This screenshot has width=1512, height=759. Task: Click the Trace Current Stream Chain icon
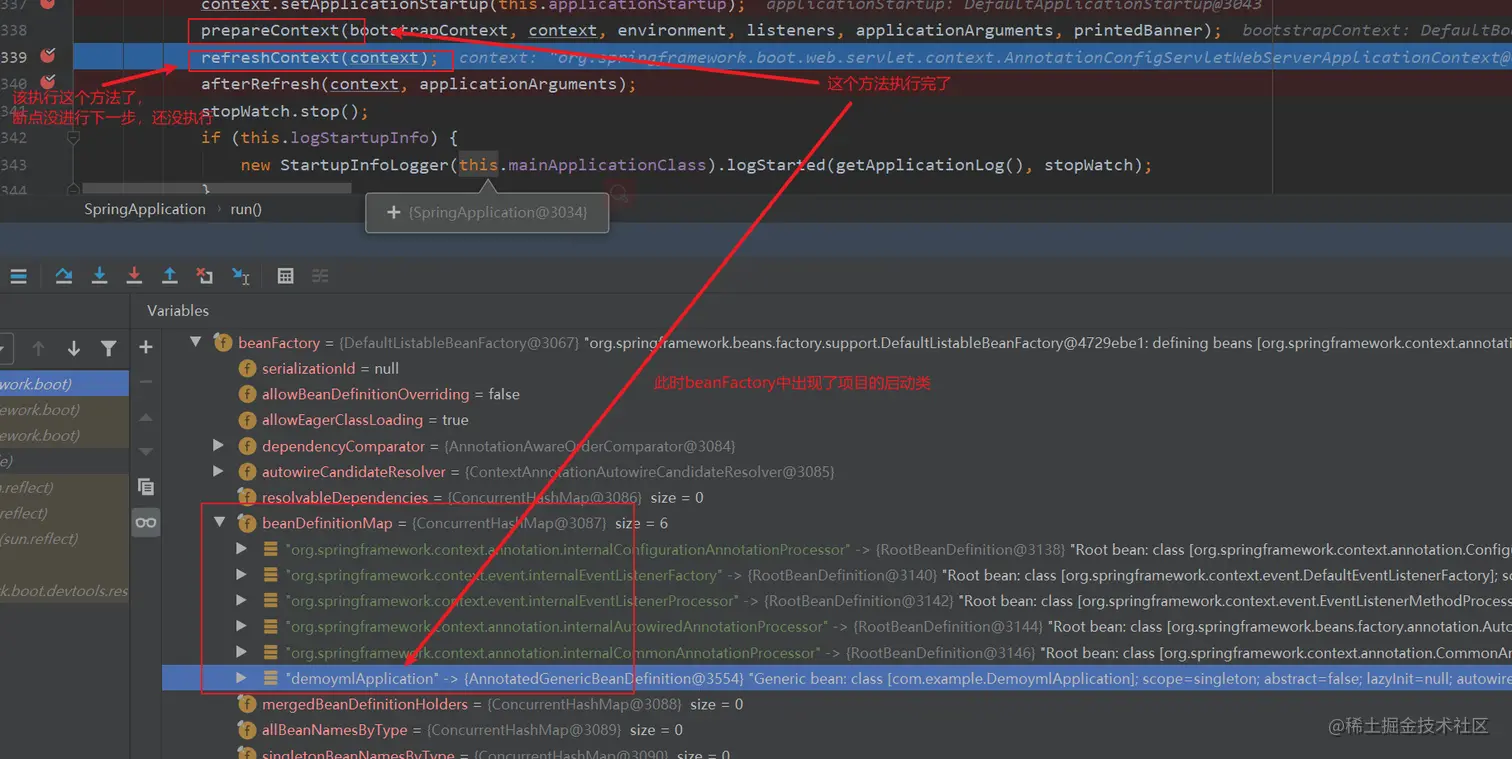(320, 276)
